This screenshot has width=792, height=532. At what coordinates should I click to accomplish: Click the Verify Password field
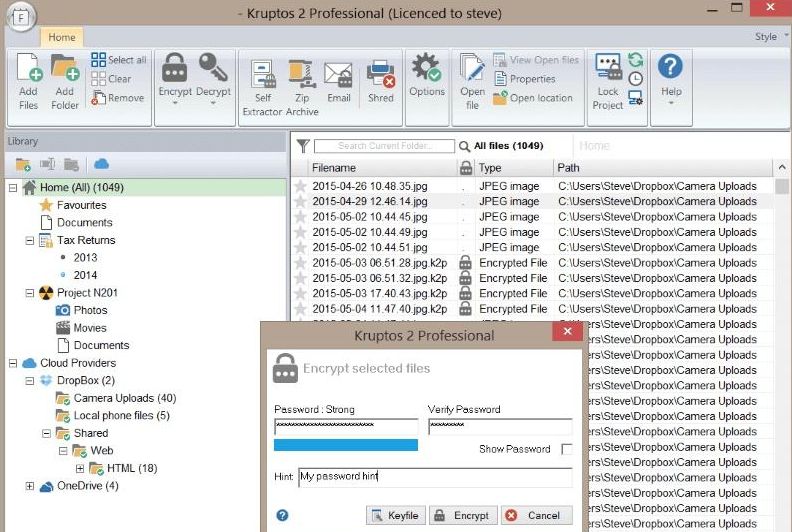[500, 426]
